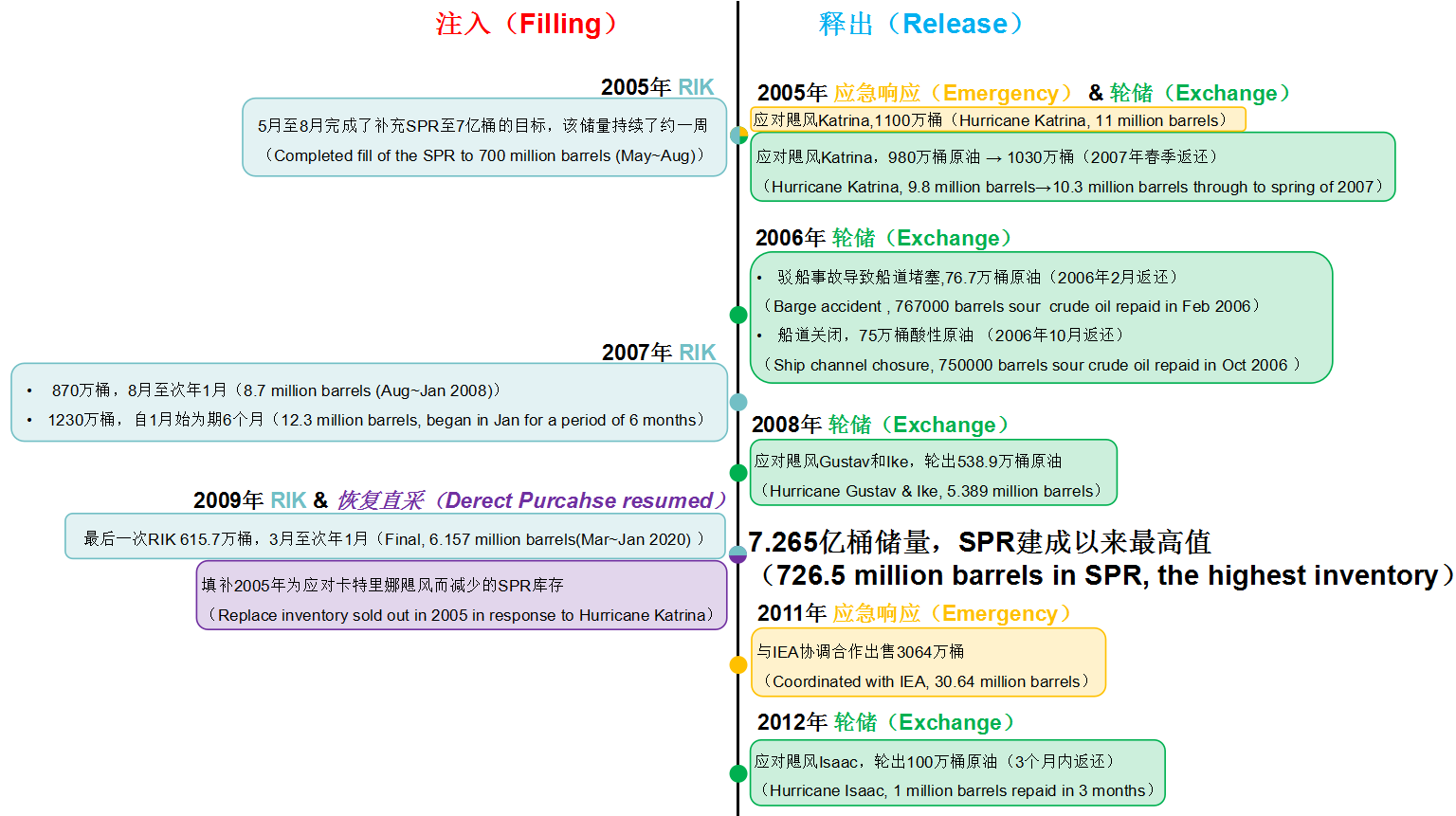Select the purple timeline dot at 2009

coord(738,554)
